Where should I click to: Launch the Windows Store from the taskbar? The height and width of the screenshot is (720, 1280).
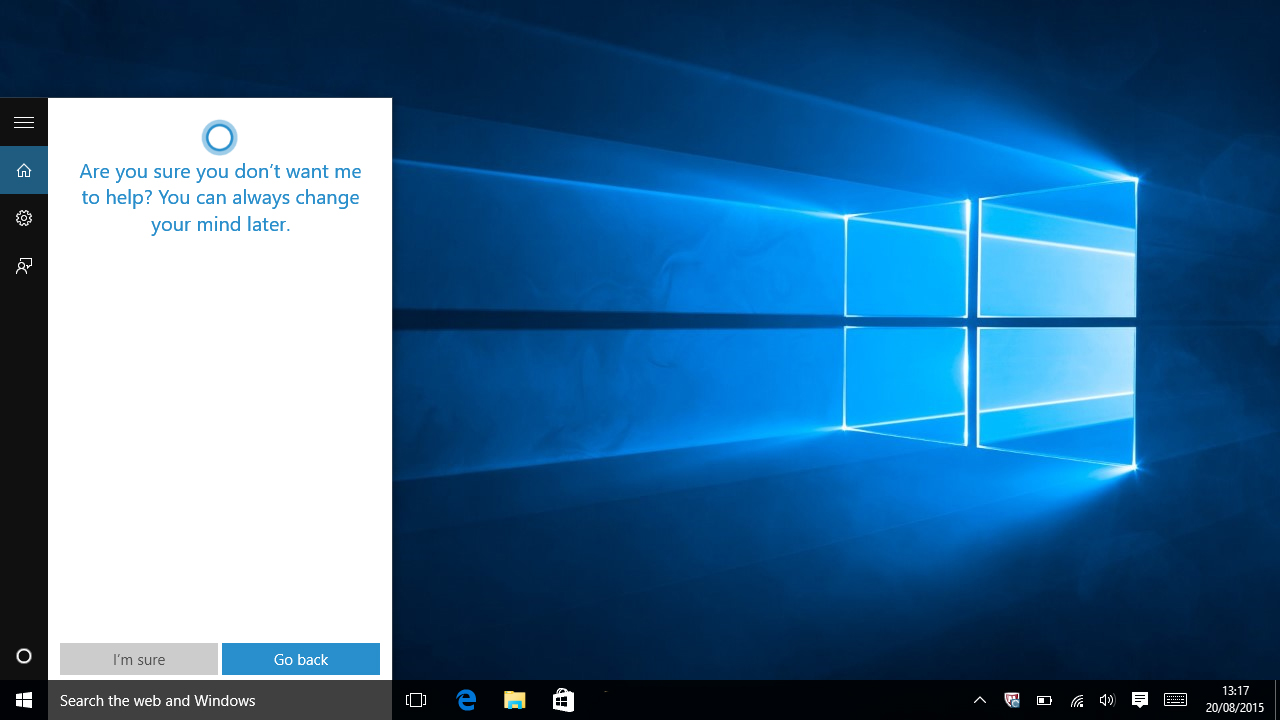[x=563, y=700]
